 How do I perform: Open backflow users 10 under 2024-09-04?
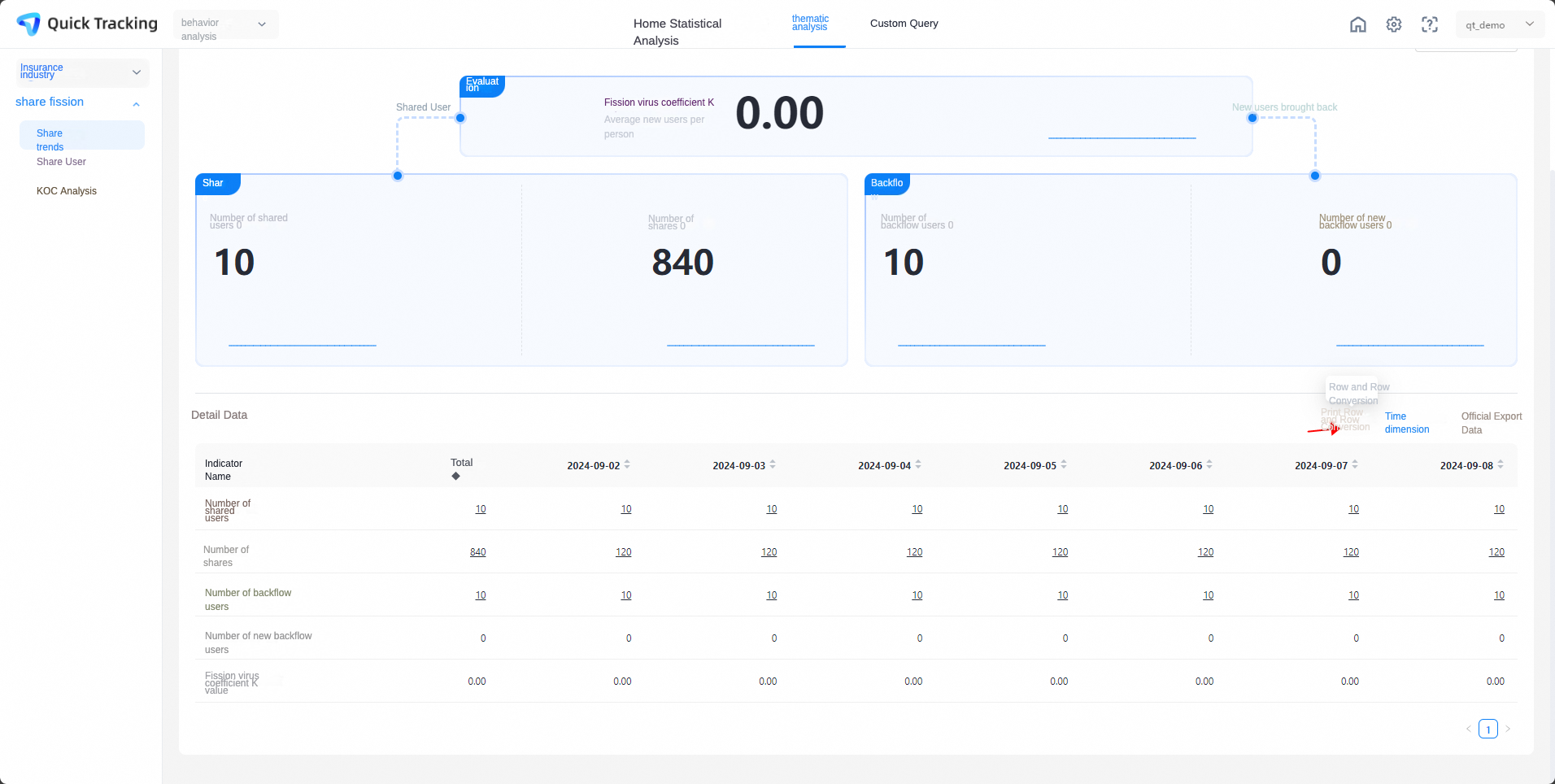click(x=917, y=595)
